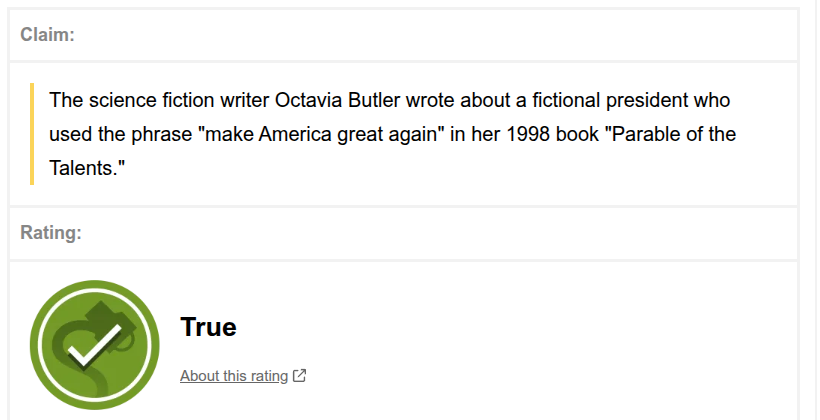Click the green True rating badge
This screenshot has width=820, height=420.
tap(95, 345)
